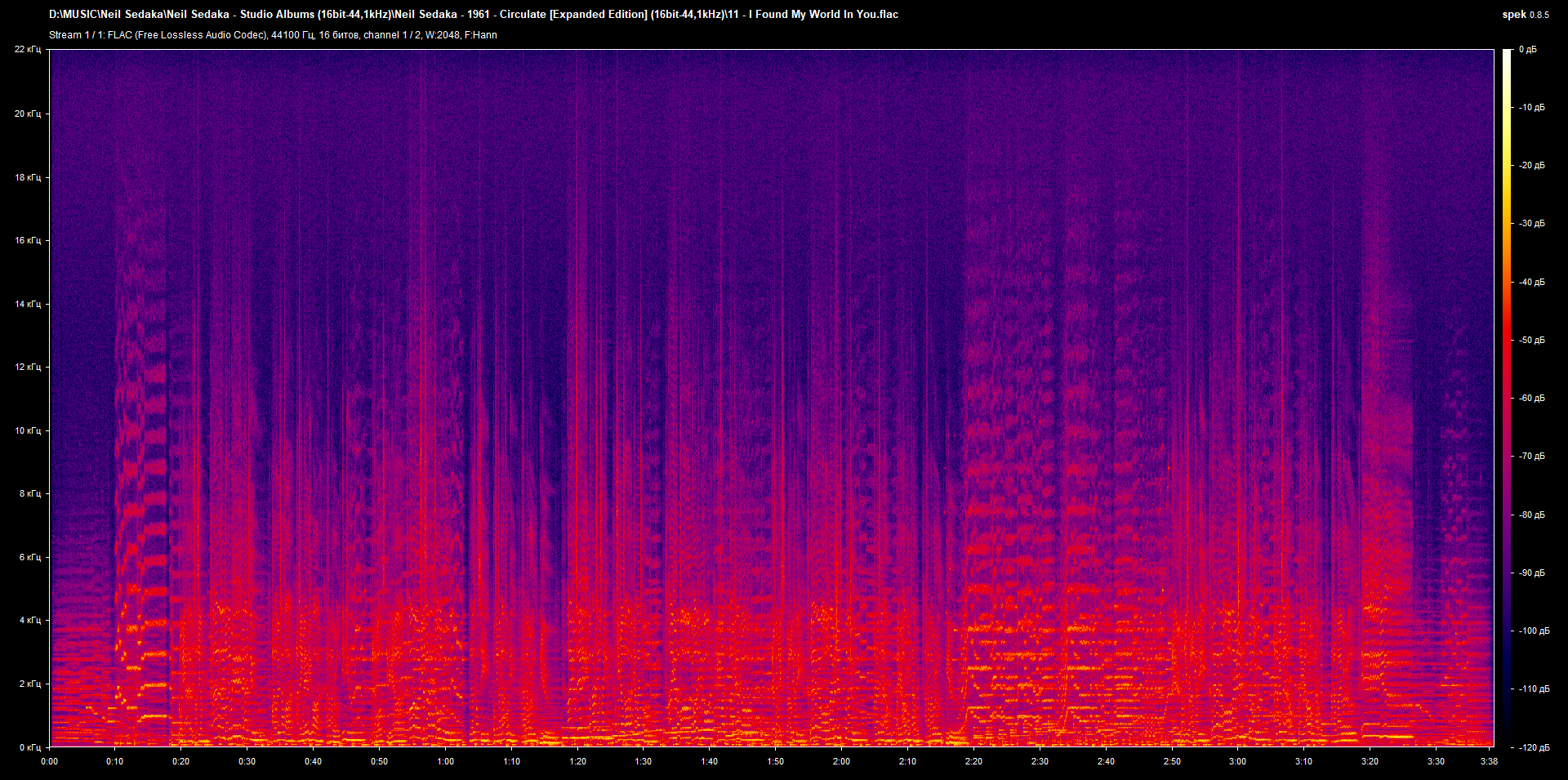Click the 1:50 time axis label
The width and height of the screenshot is (1568, 780).
pos(775,761)
